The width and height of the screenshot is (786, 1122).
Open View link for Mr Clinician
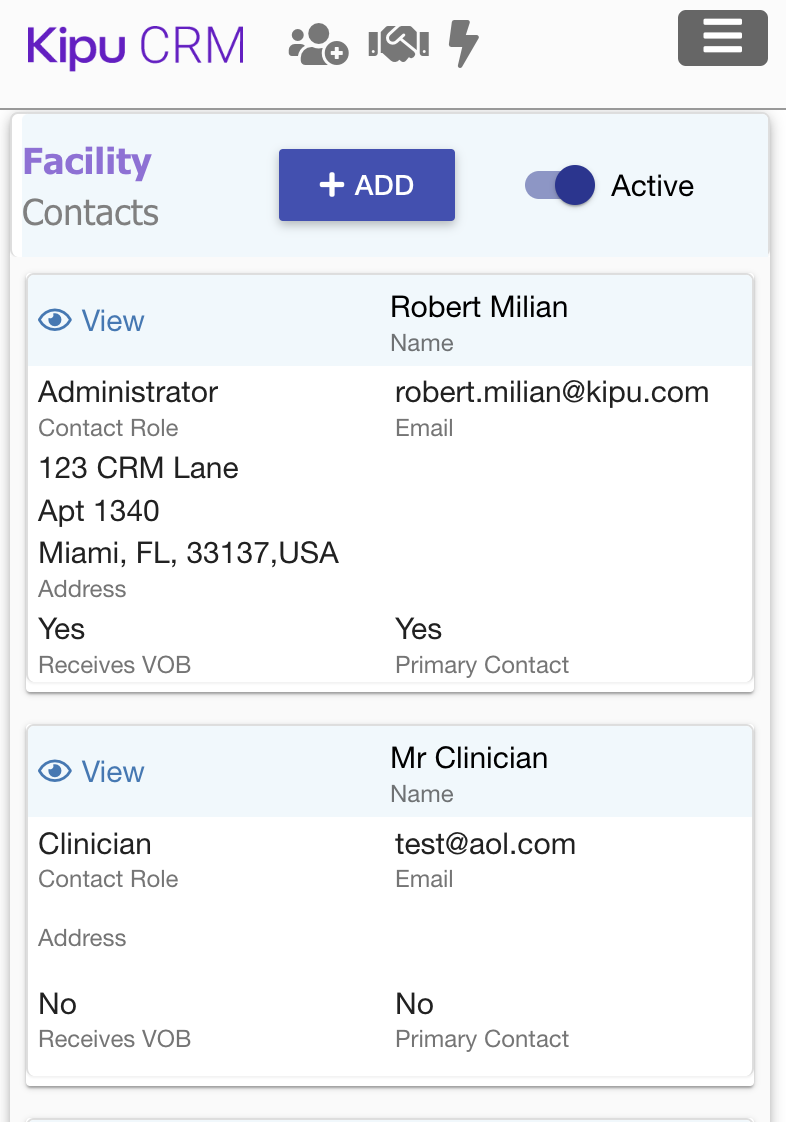click(x=112, y=772)
